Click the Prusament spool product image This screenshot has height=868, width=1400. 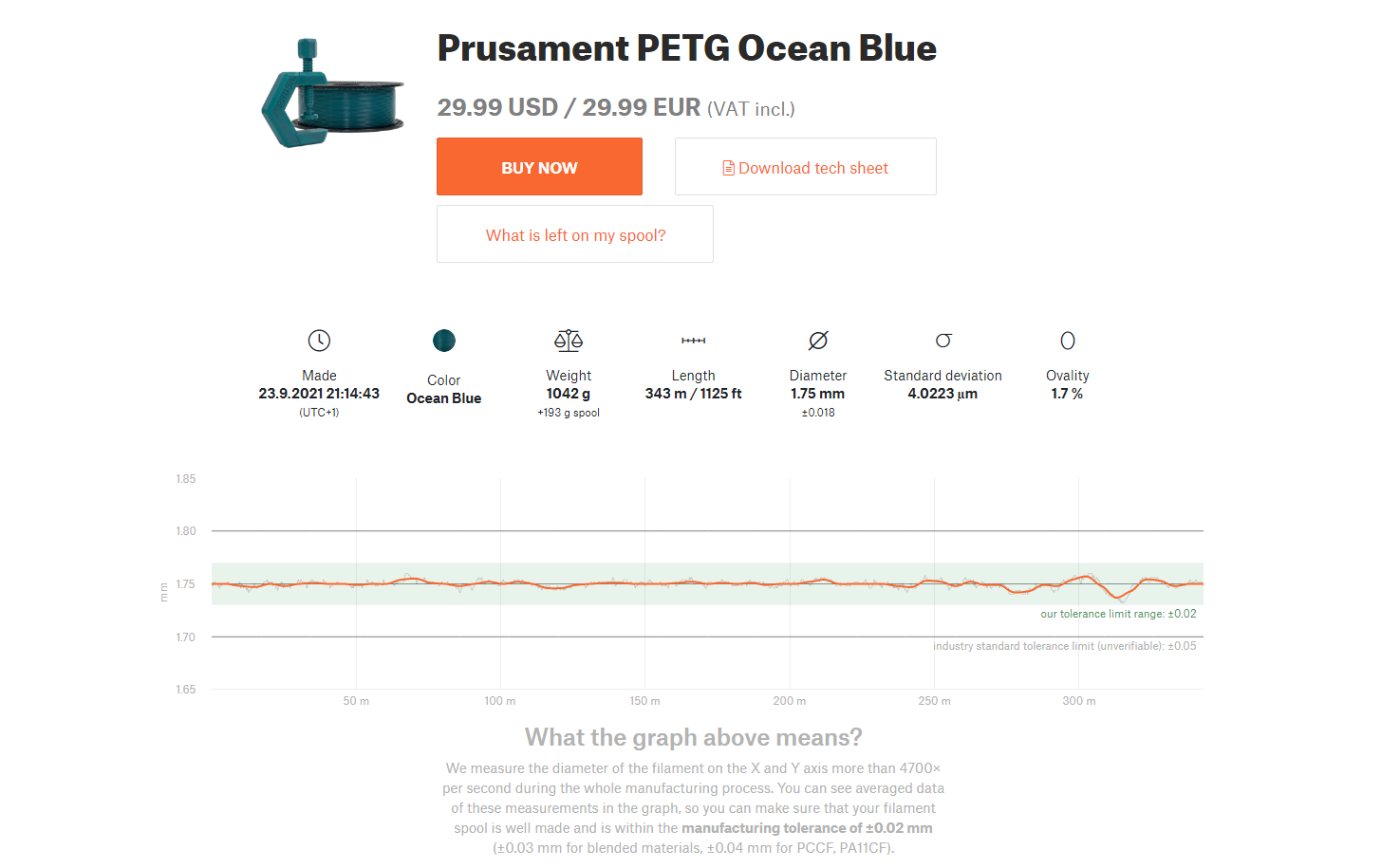tap(333, 93)
